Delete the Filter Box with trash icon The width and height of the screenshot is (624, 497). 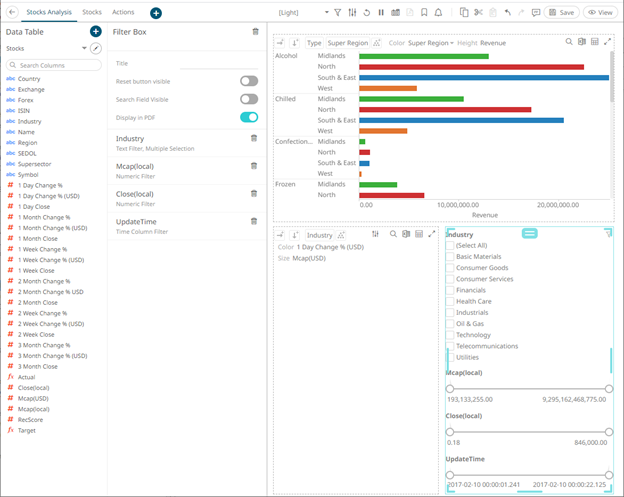[256, 32]
